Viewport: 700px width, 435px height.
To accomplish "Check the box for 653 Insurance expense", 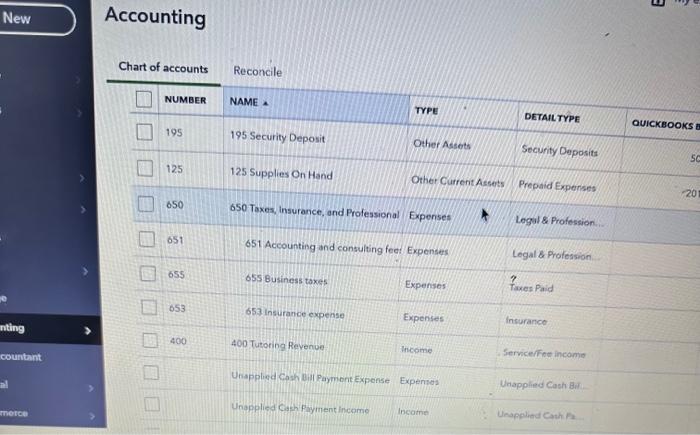I will pos(149,307).
